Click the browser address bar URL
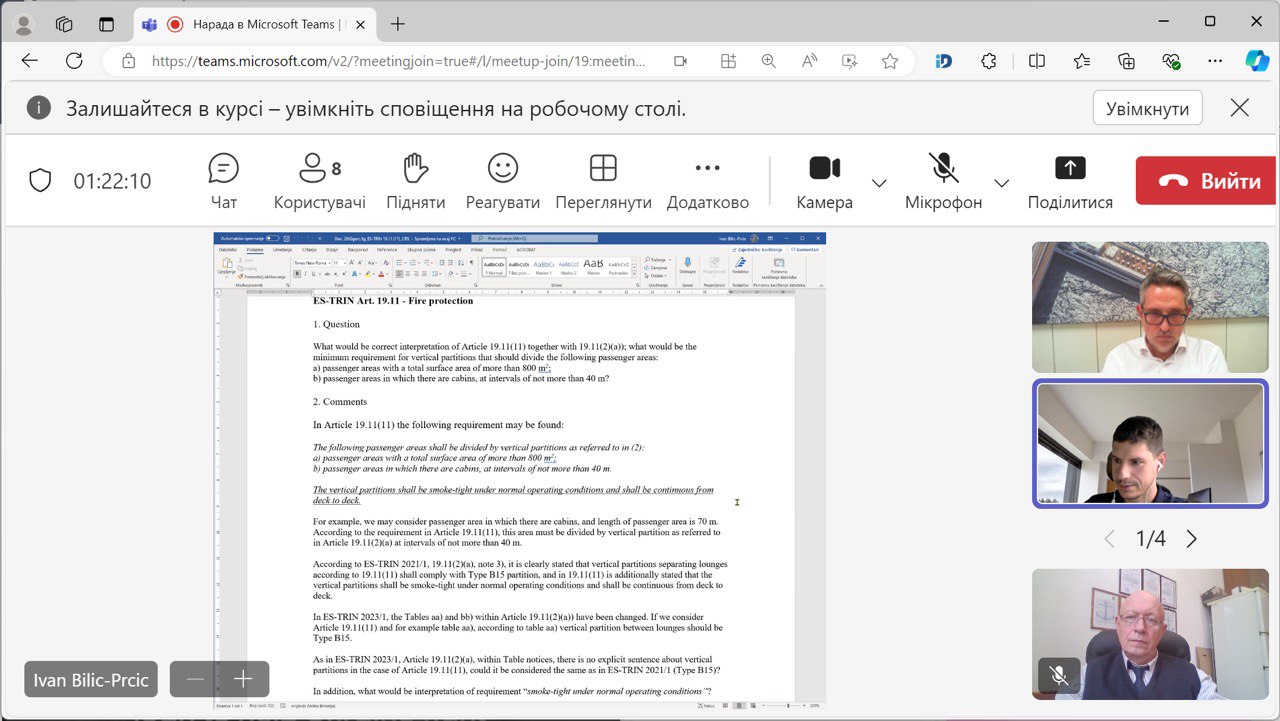Viewport: 1280px width, 721px height. click(x=398, y=61)
